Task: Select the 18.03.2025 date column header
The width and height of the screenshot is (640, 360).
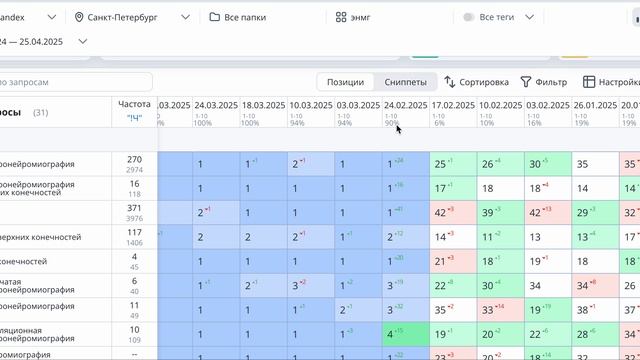Action: [263, 105]
